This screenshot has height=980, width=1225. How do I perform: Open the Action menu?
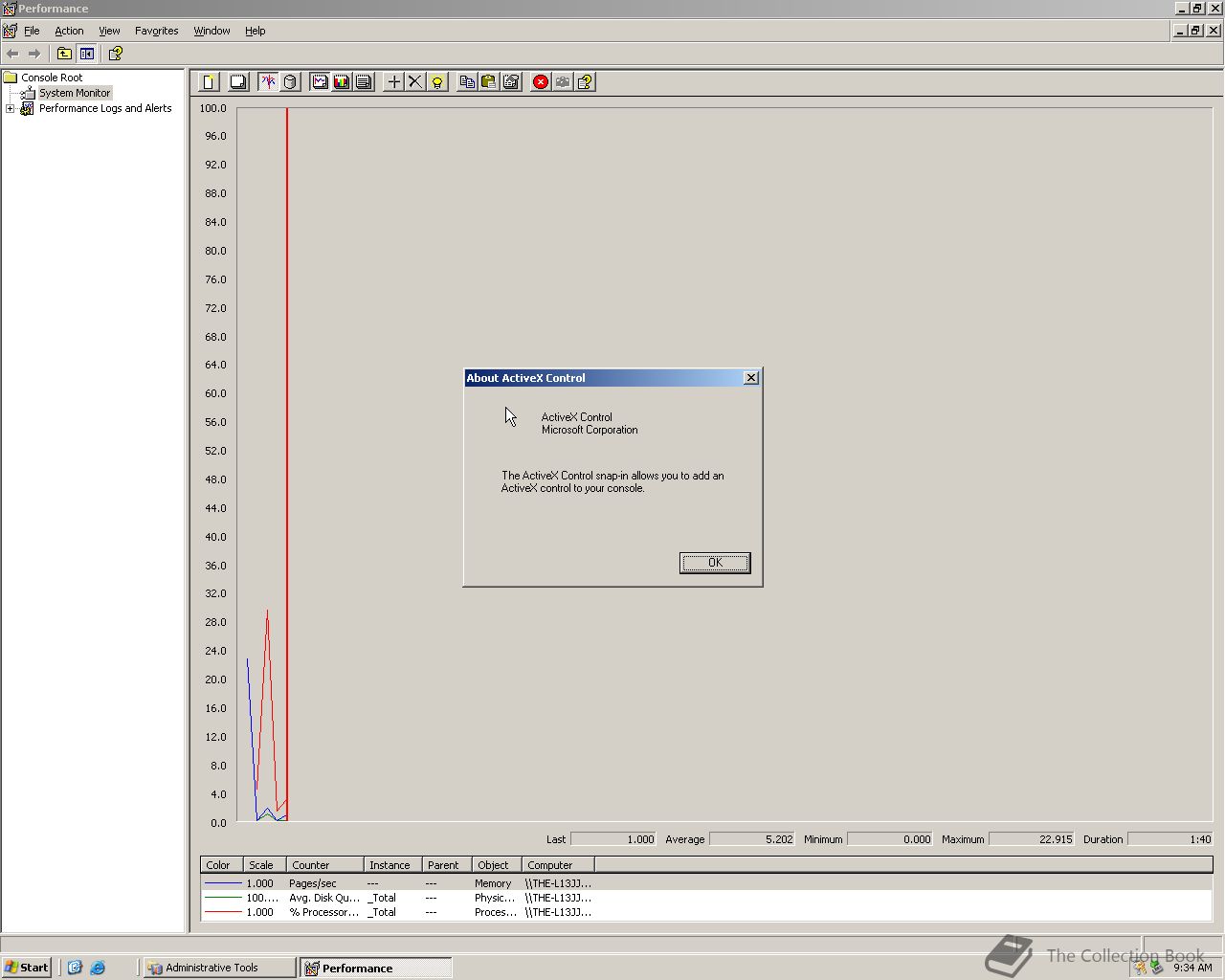pos(69,31)
